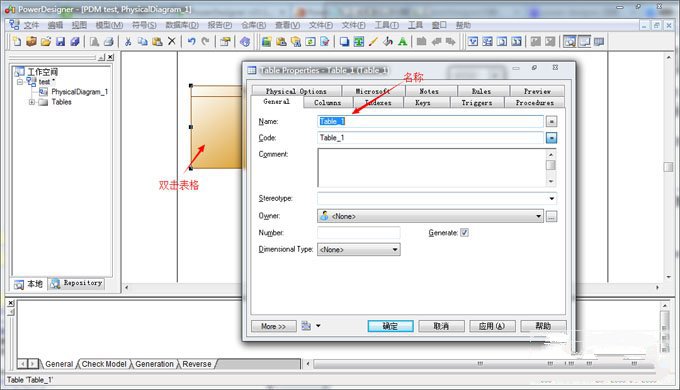This screenshot has width=680, height=390.
Task: Click the Undo arrow icon
Action: tap(191, 42)
